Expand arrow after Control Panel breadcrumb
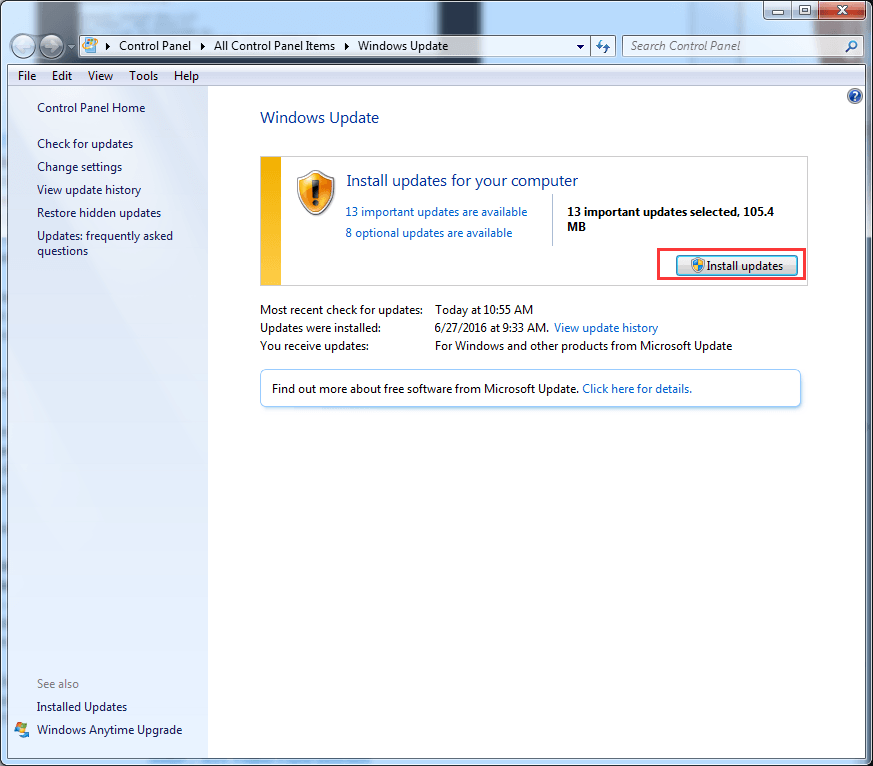This screenshot has width=873, height=766. click(203, 46)
